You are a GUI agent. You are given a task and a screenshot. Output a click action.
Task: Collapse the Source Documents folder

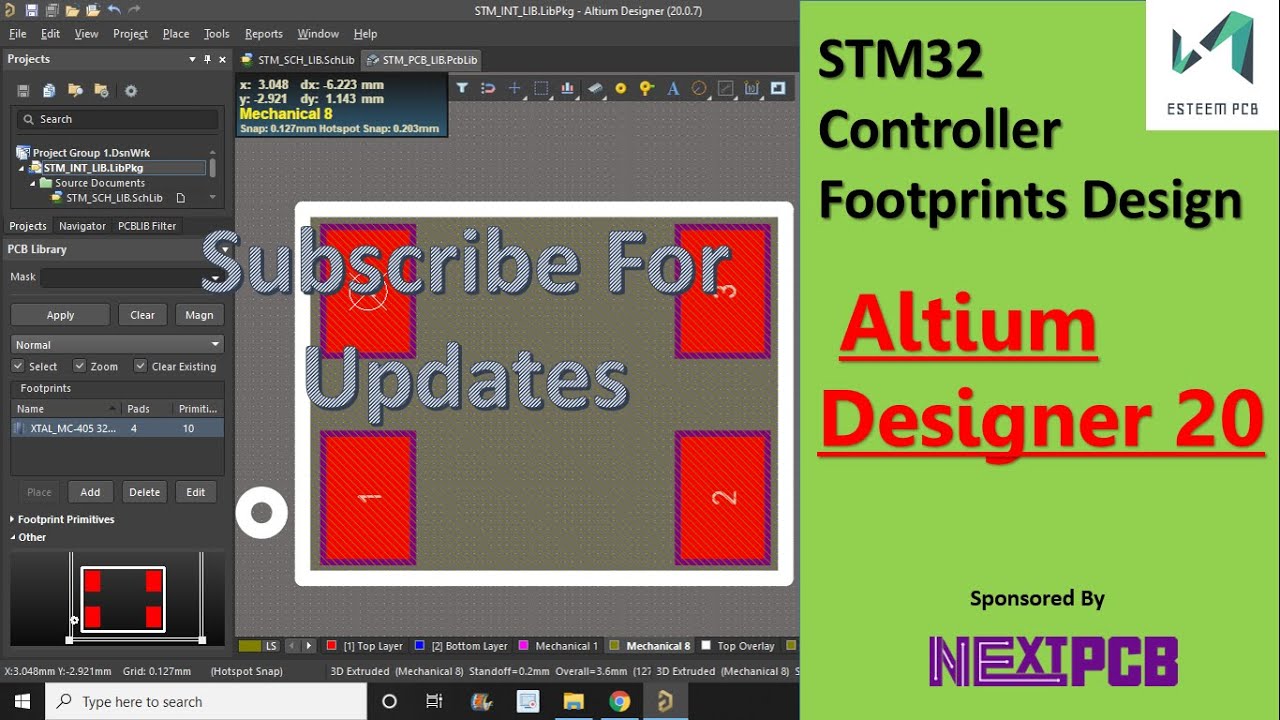coord(33,183)
